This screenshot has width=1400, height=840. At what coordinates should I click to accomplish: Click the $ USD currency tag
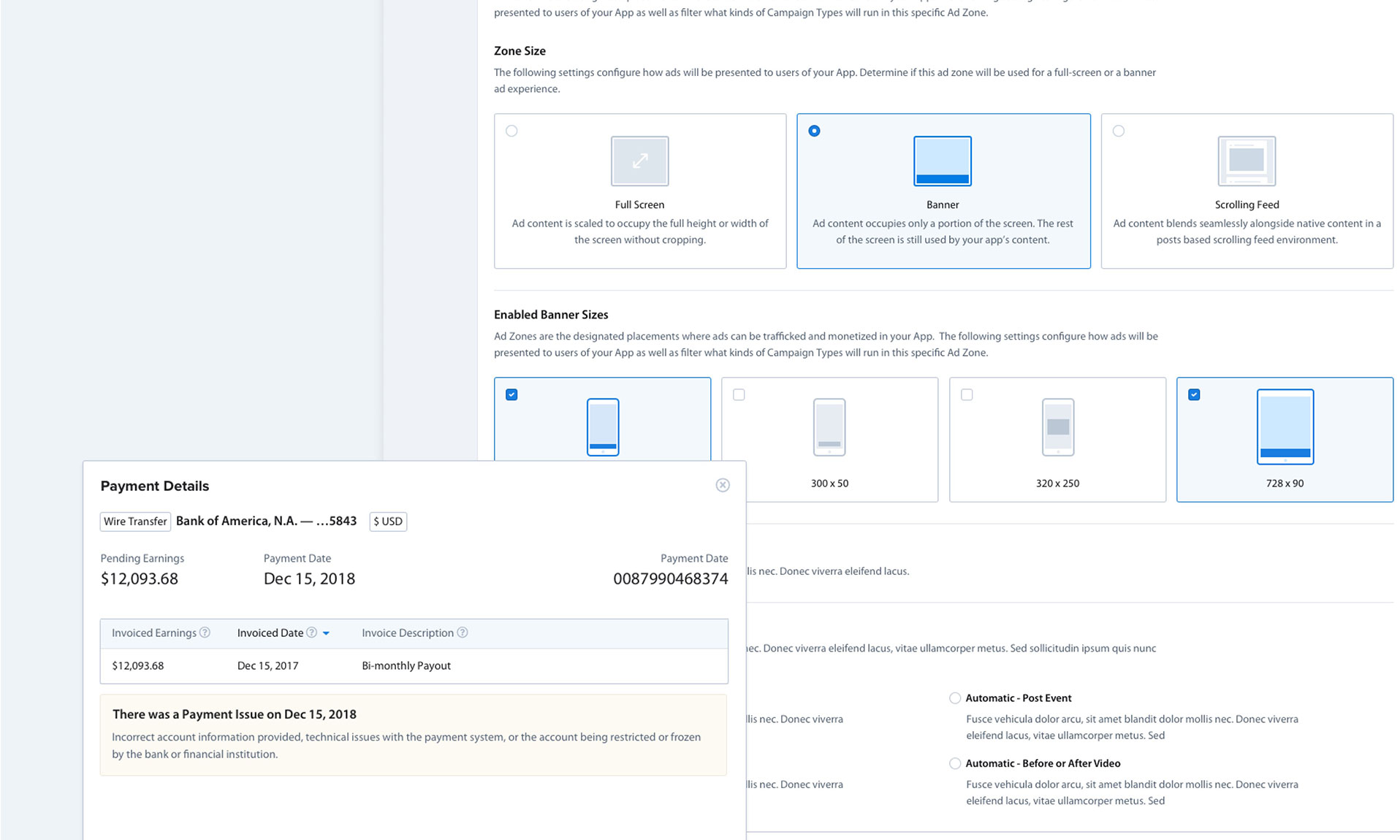(x=388, y=522)
